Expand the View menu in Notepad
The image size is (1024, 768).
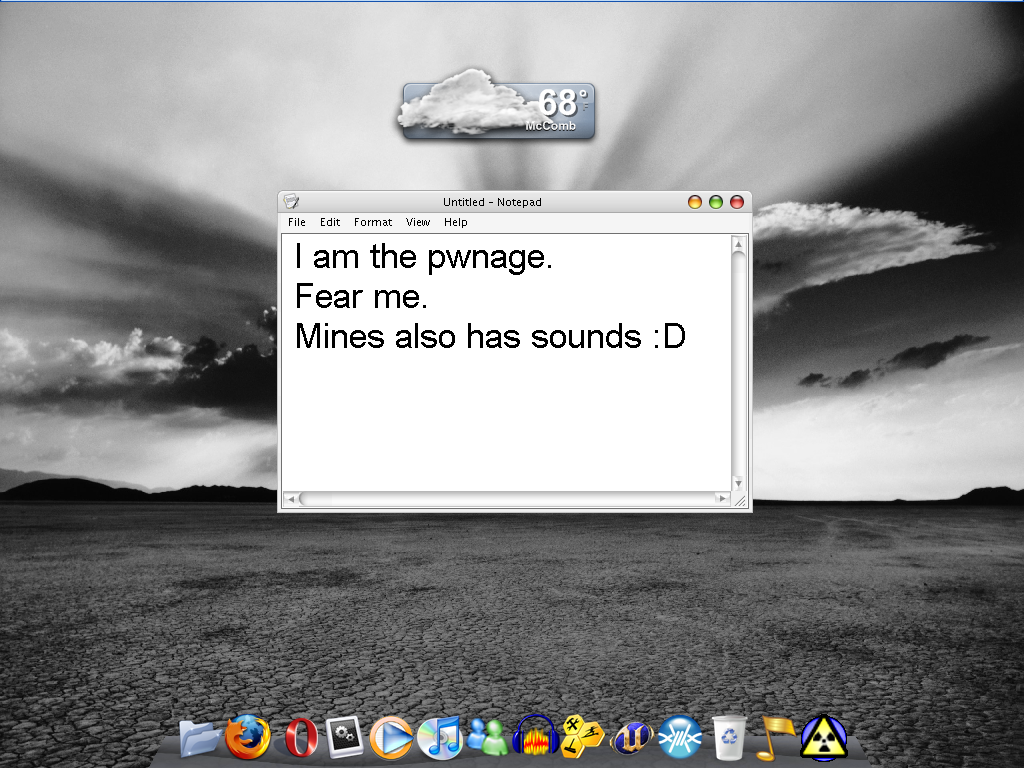pos(418,222)
